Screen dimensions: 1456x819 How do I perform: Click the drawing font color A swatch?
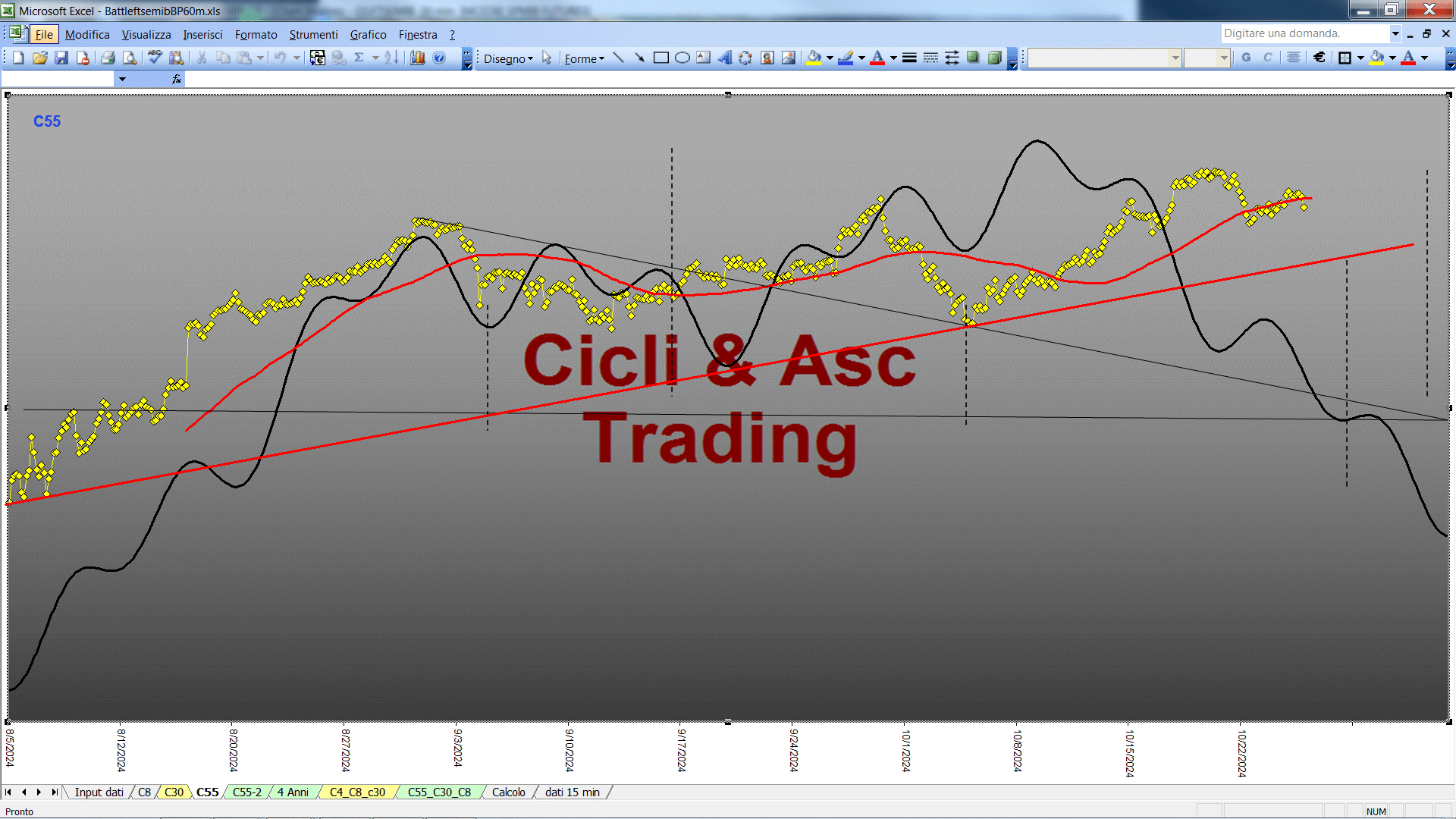[x=877, y=58]
